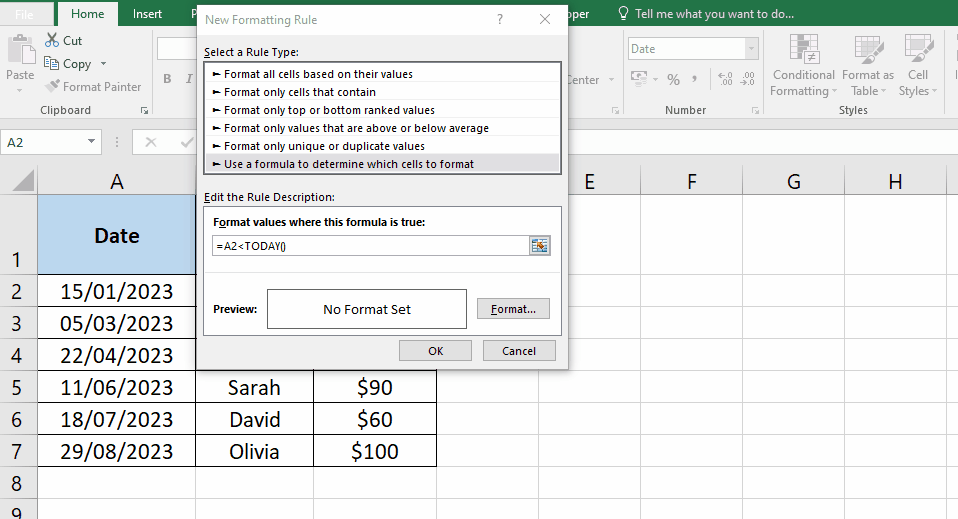Click the cell containing $60
958x519 pixels.
[x=375, y=419]
